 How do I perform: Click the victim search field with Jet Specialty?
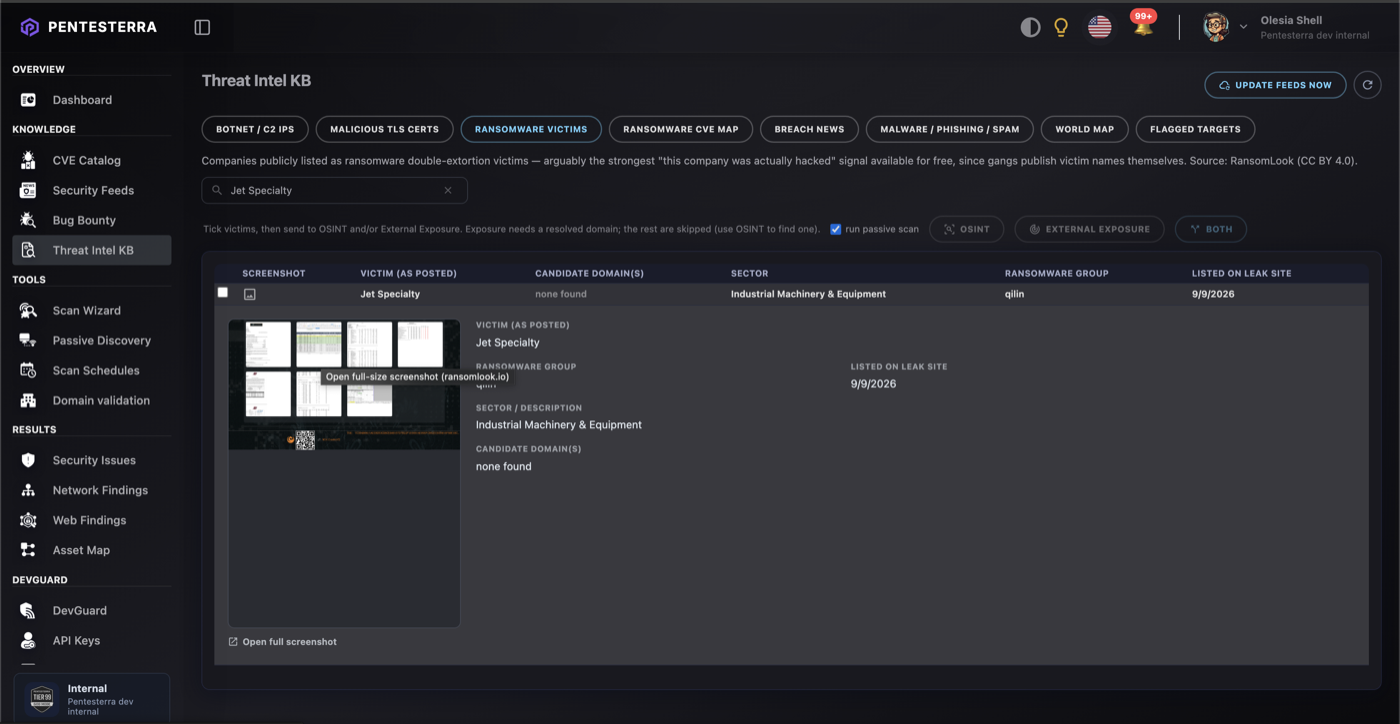click(x=334, y=190)
